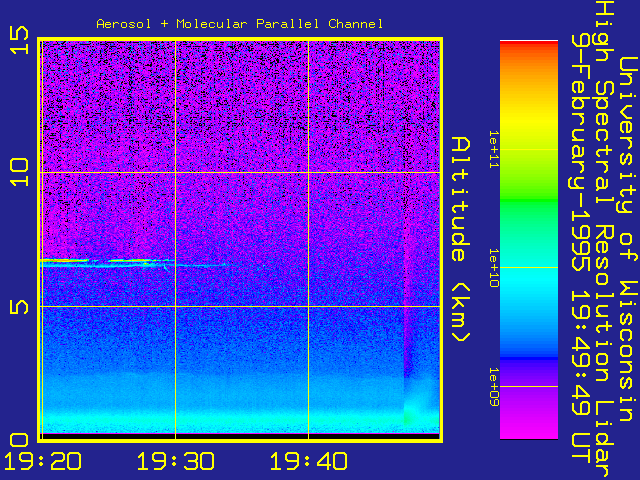Click the 1e+10 color scale label
The image size is (640, 480).
[494, 268]
